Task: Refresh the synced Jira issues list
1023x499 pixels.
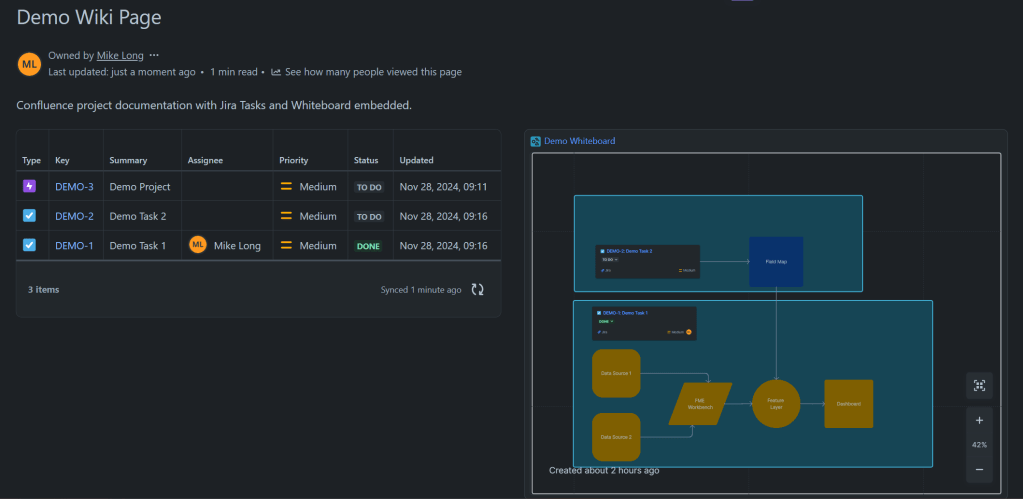Action: coord(478,290)
